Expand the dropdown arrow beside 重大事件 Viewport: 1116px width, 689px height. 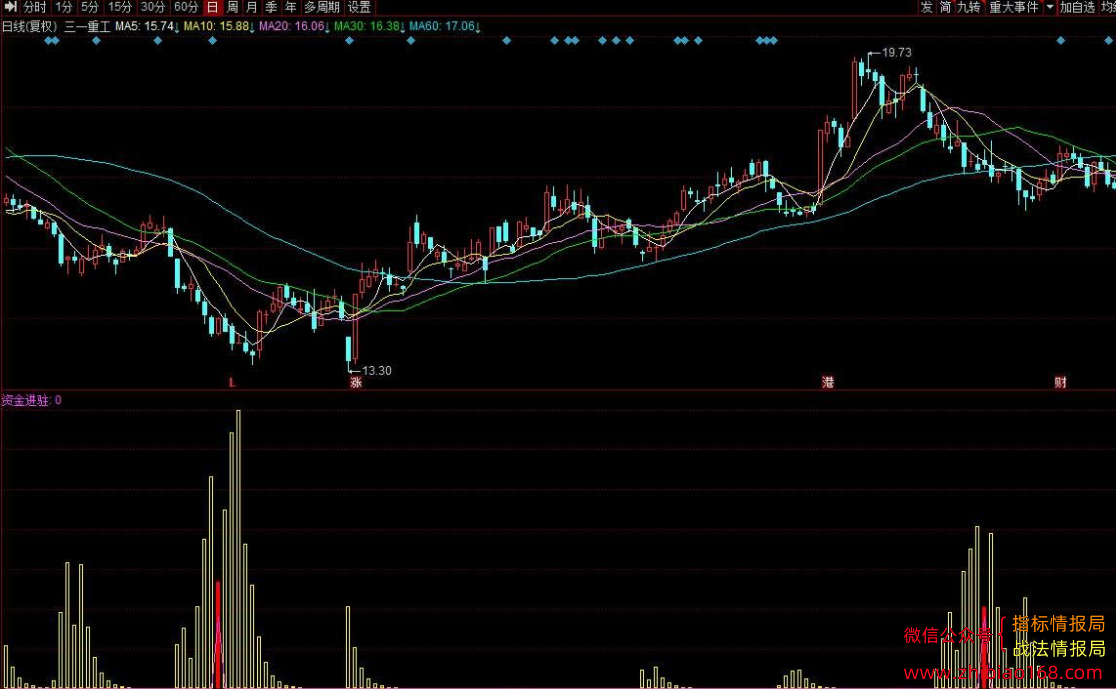click(1050, 7)
